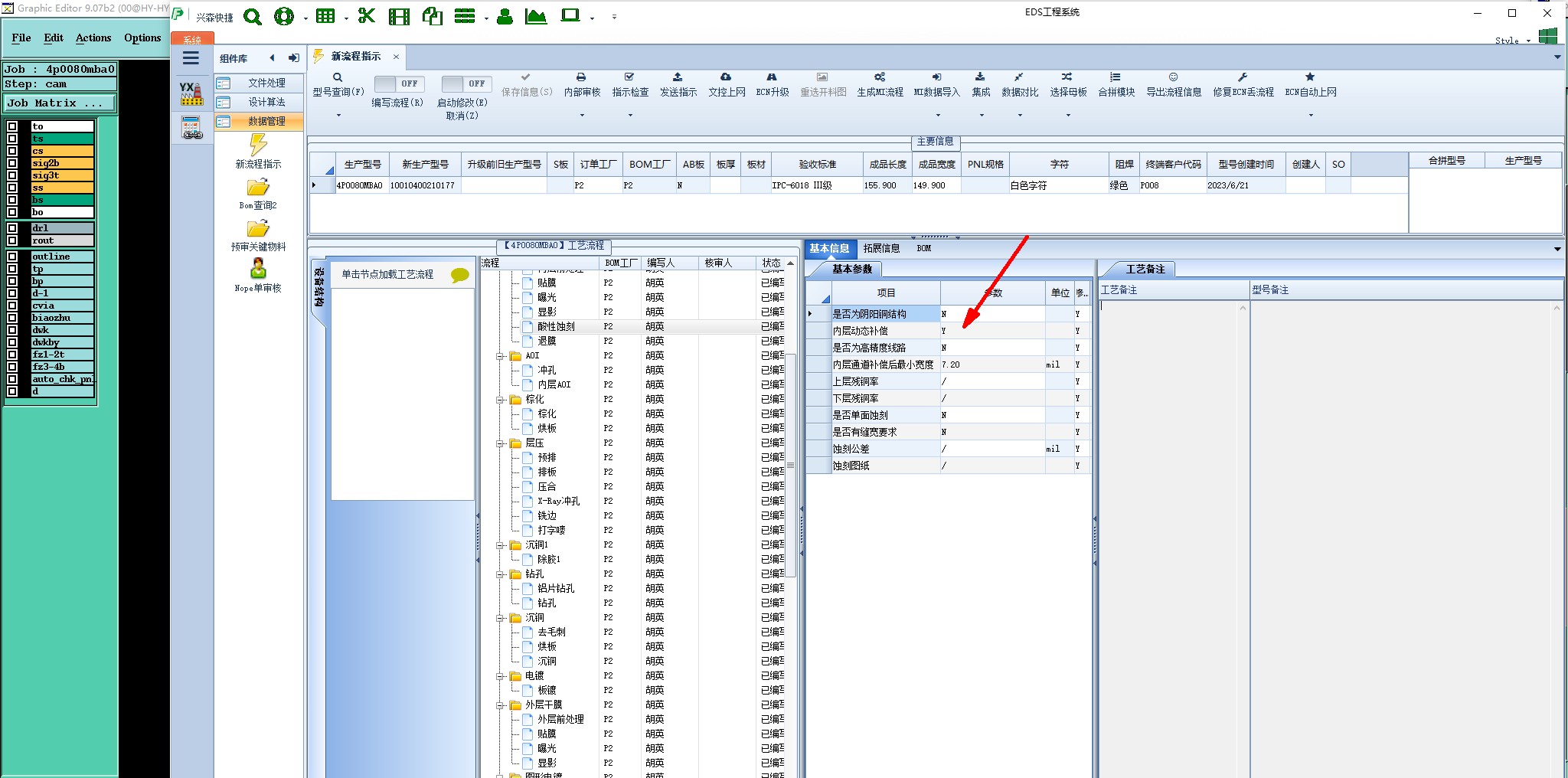Open Options menu in Graphic Editor
This screenshot has width=1568, height=778.
pos(142,38)
